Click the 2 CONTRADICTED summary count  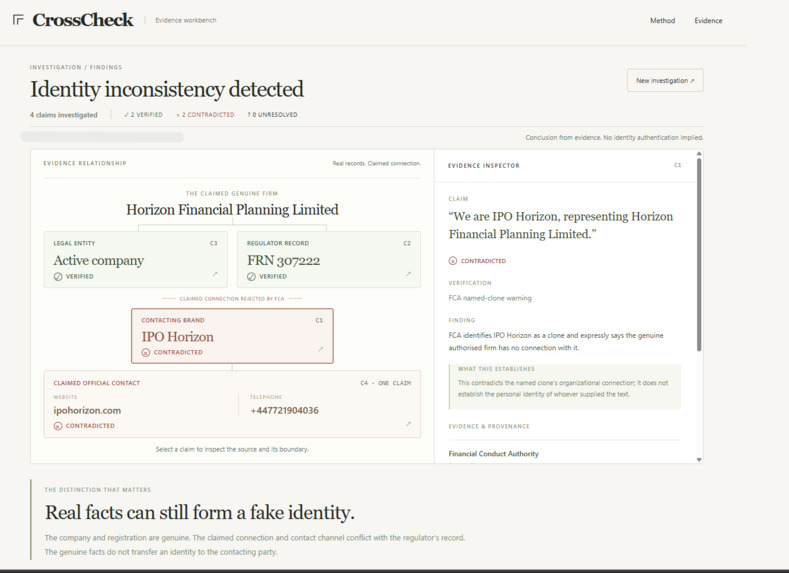pos(205,115)
